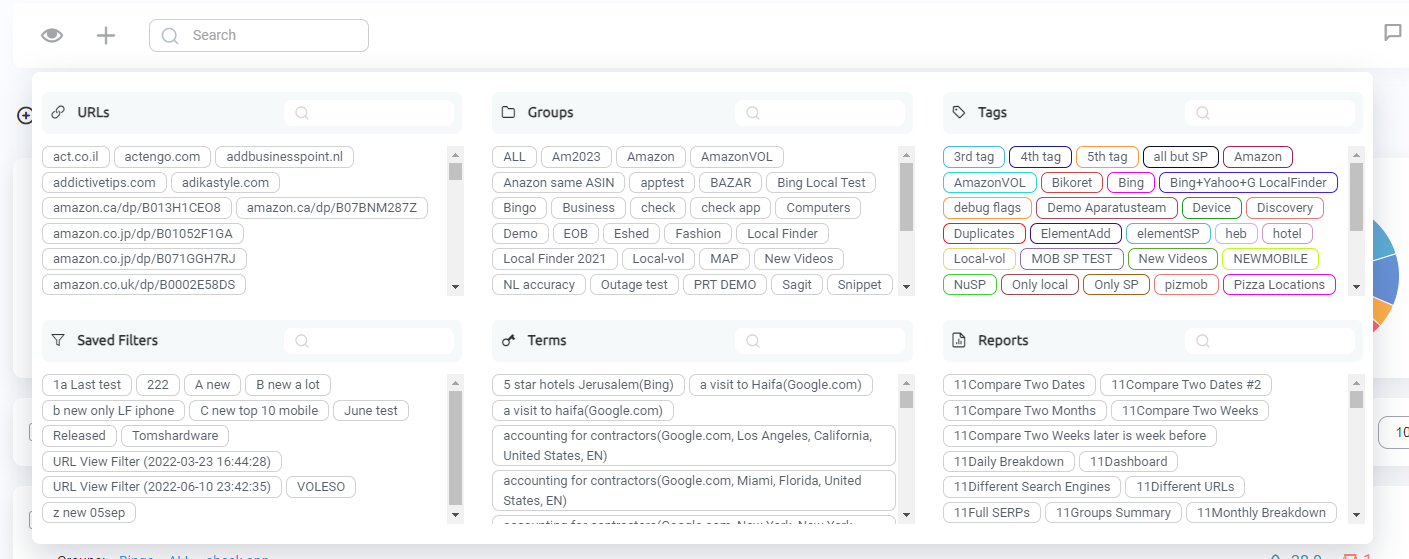Focus the main Search field
Screen dimensions: 1409x559
pos(259,35)
